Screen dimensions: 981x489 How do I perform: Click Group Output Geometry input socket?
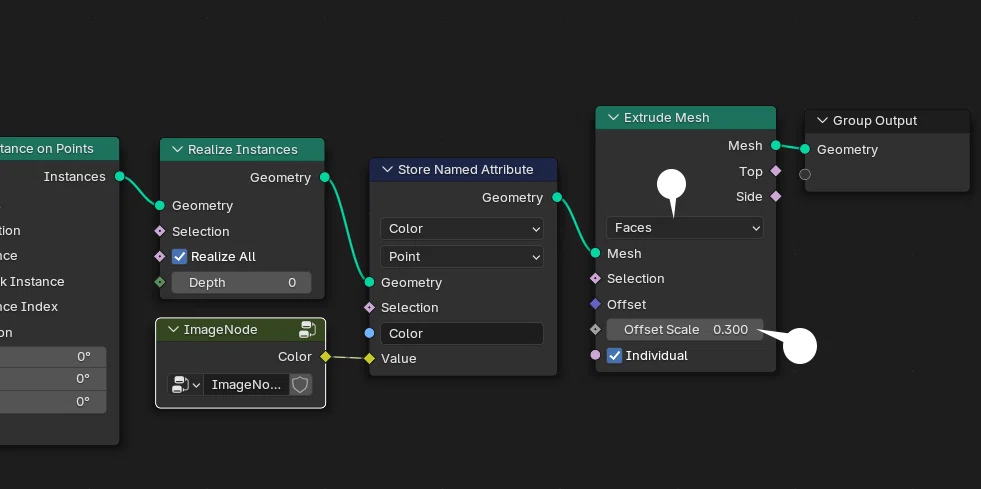pyautogui.click(x=805, y=149)
